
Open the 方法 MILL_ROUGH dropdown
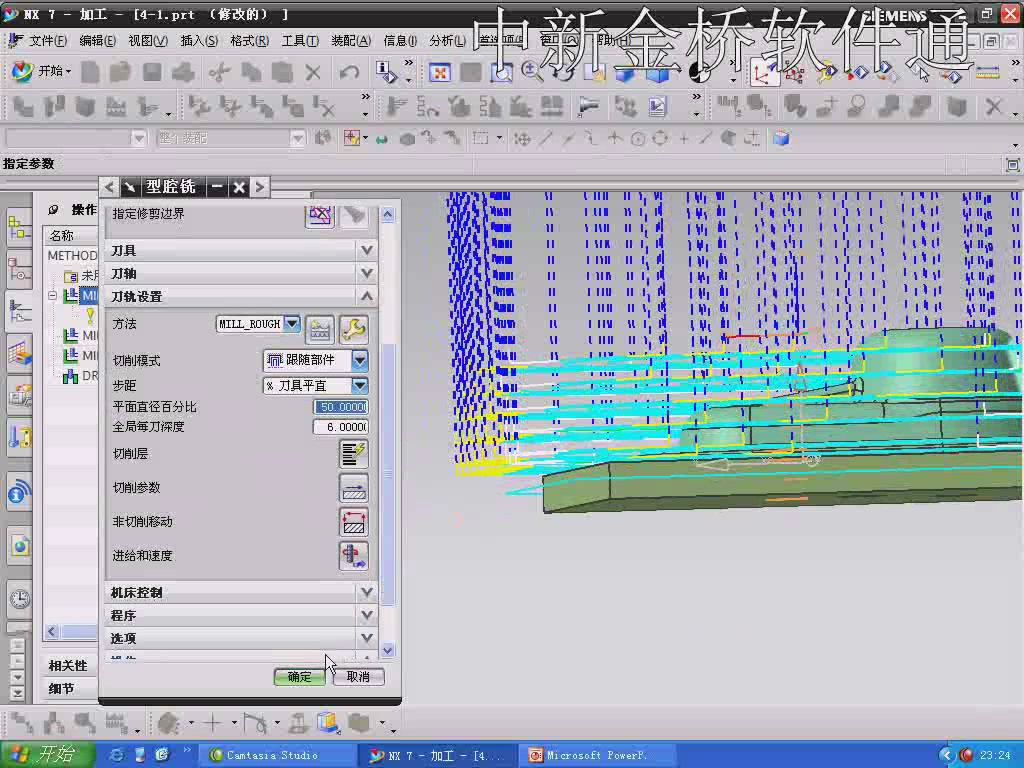pos(292,324)
